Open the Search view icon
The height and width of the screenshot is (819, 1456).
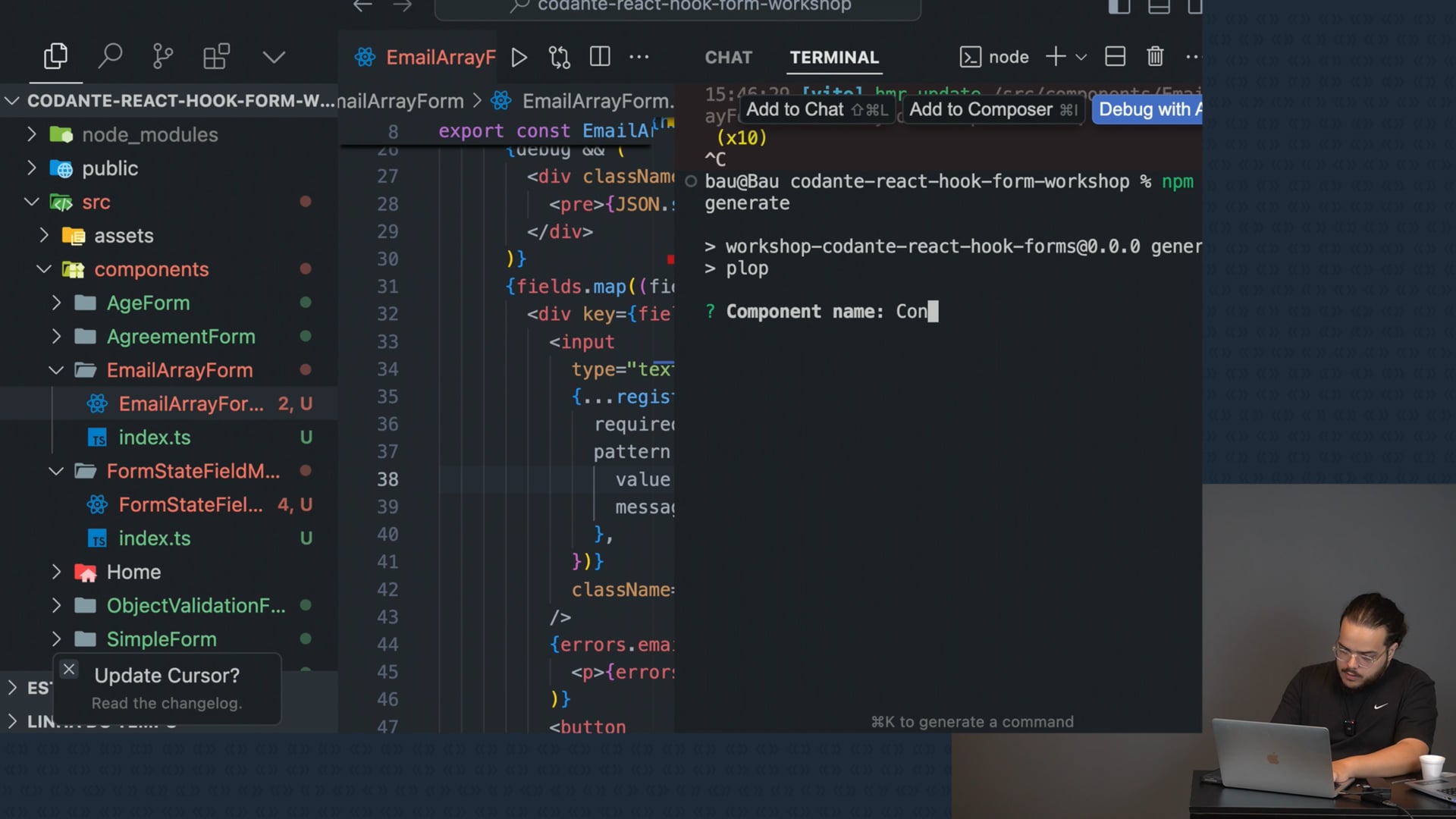tap(110, 57)
